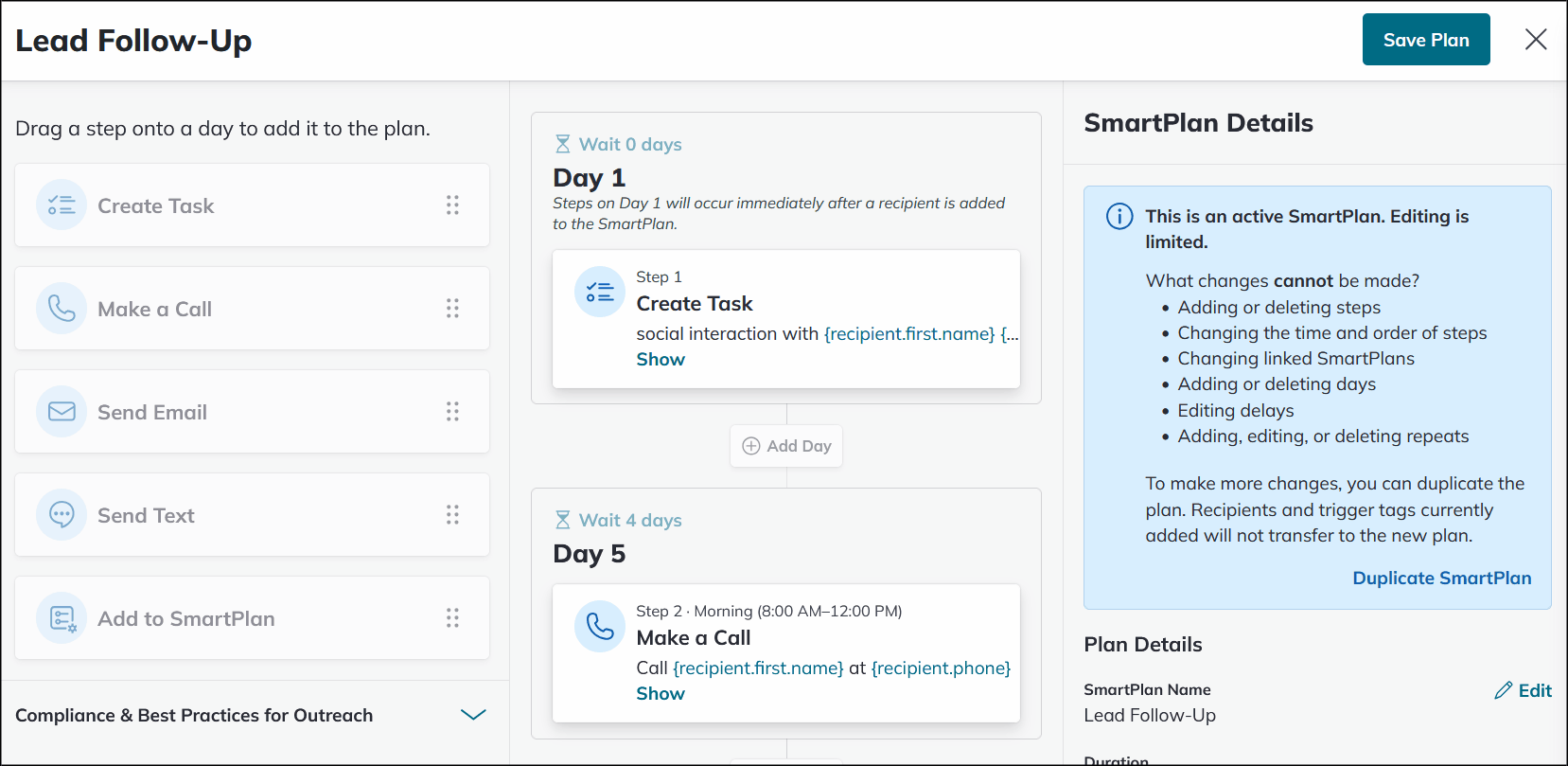Edit the SmartPlan Name
The image size is (1568, 766).
pos(1523,690)
